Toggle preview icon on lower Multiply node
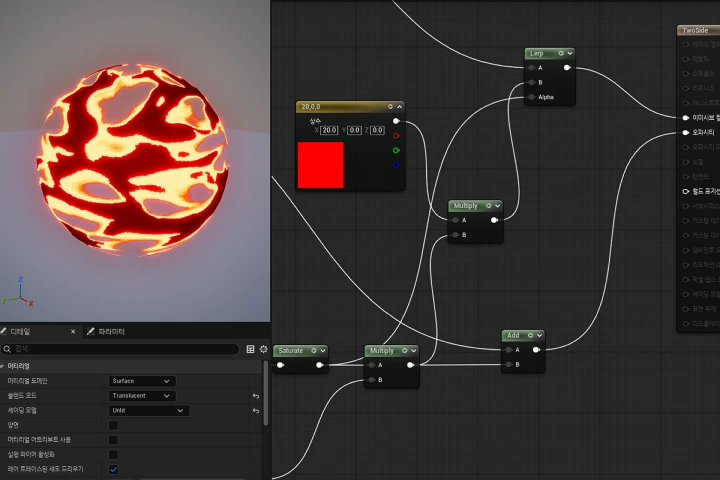This screenshot has width=720, height=480. 405,350
